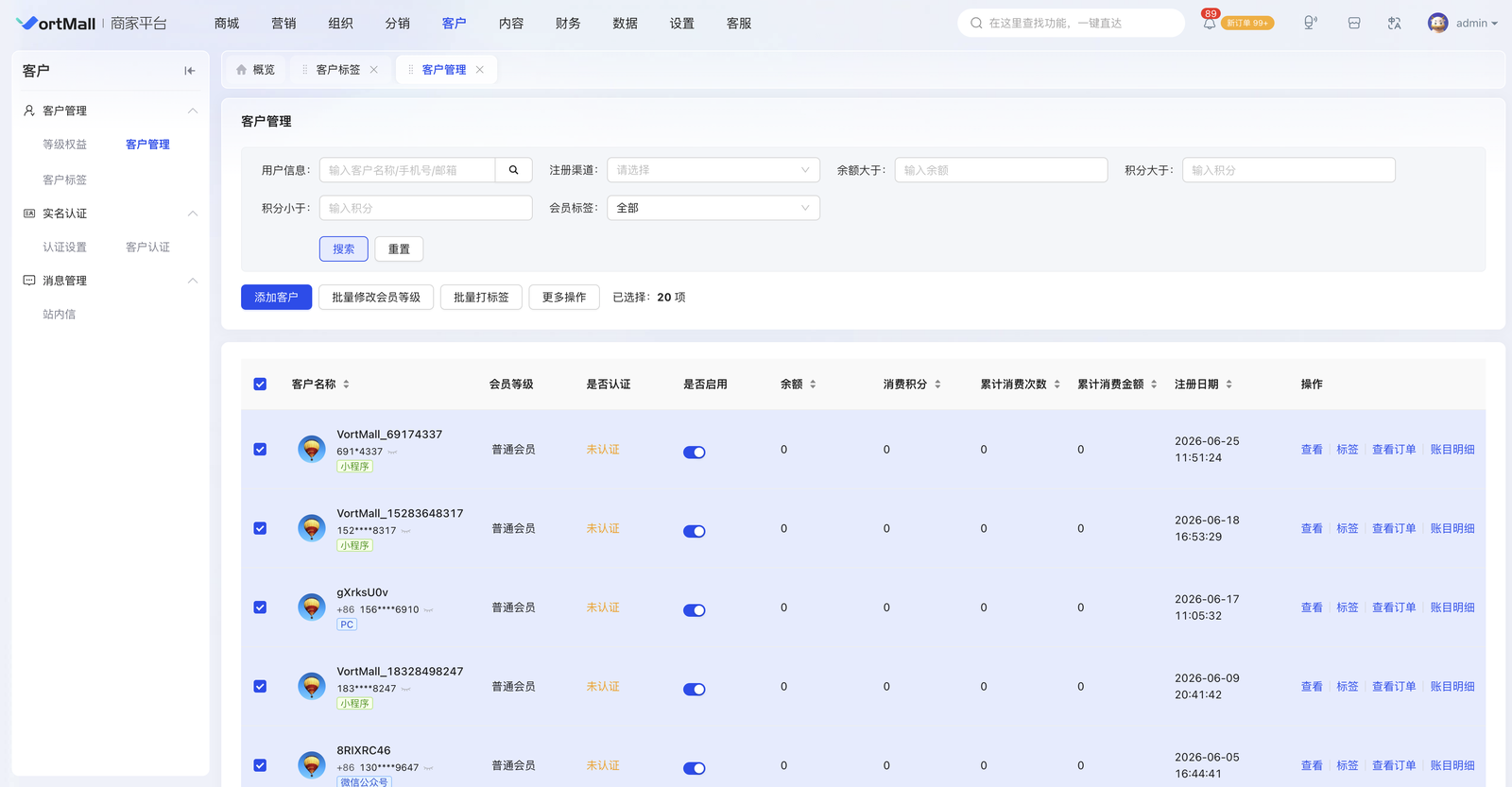Screen dimensions: 1512x787
Task: Click the user info search magnifier icon
Action: point(514,170)
